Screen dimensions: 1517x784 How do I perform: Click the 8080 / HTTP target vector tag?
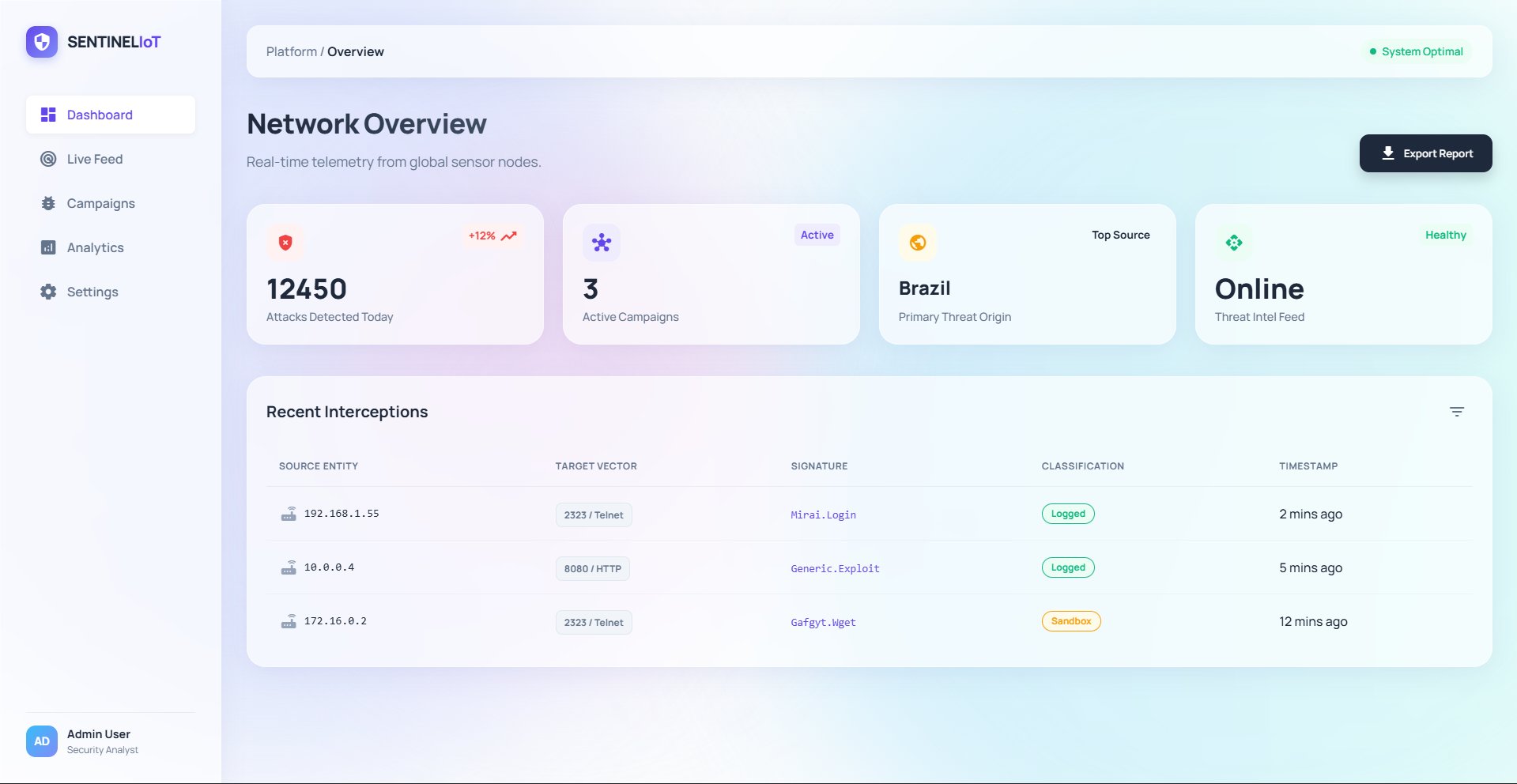point(592,568)
